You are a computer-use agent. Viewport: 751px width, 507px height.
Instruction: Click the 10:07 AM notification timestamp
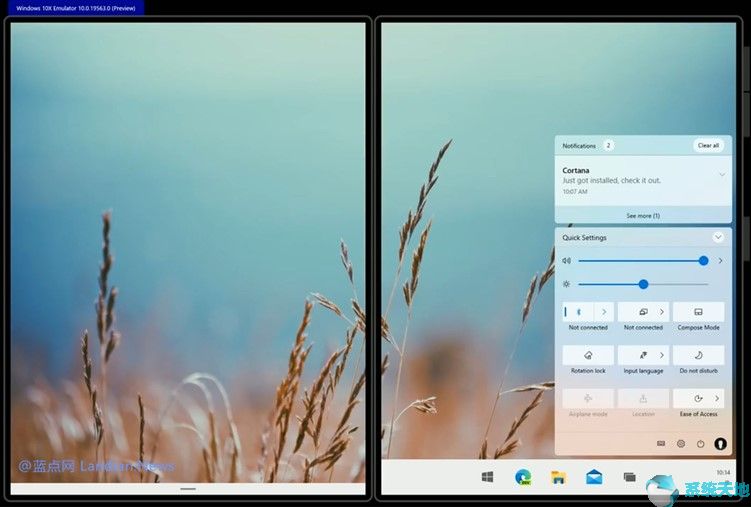click(x=575, y=192)
